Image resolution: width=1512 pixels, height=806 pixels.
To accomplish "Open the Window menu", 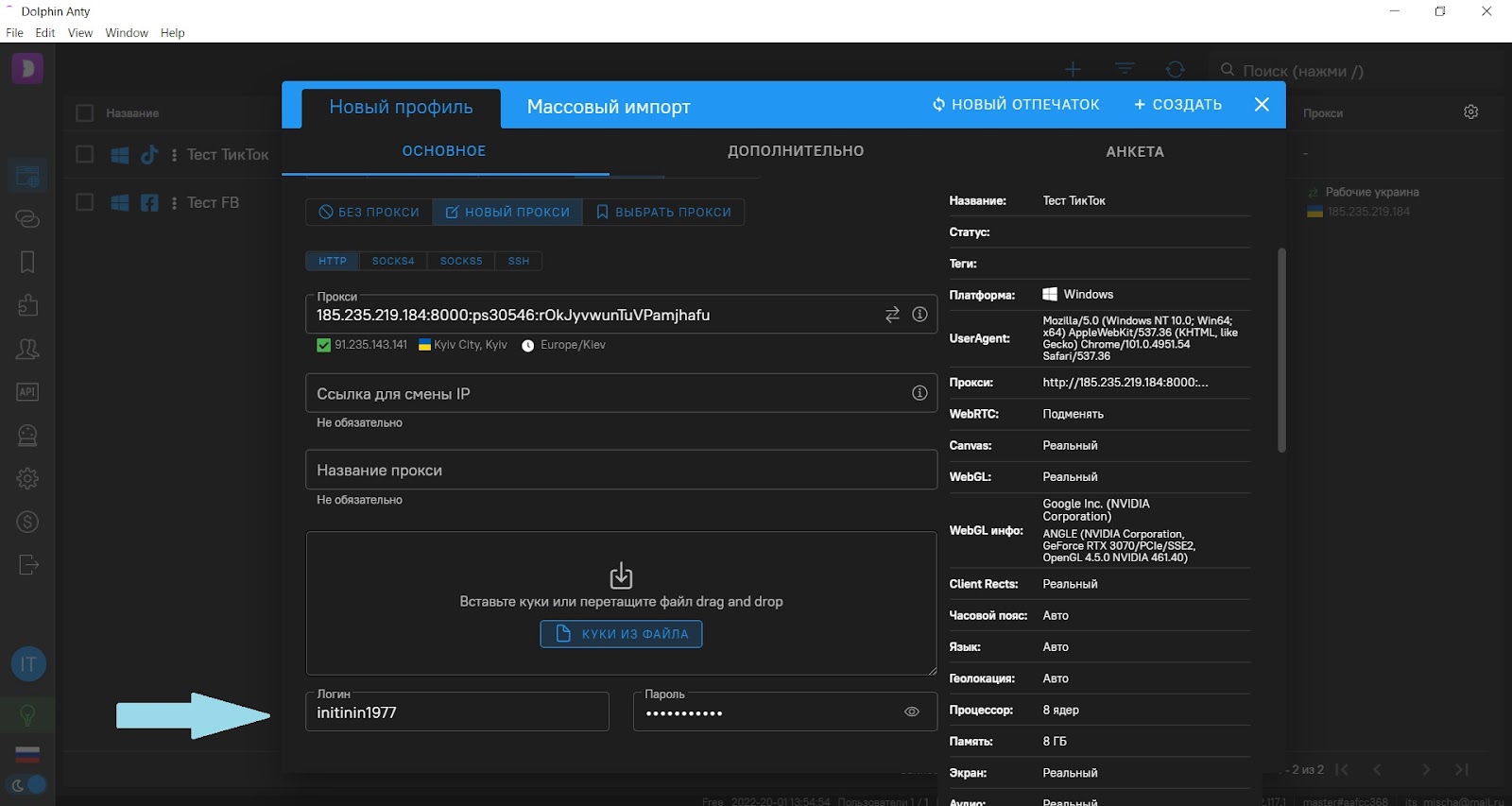I will [x=127, y=33].
